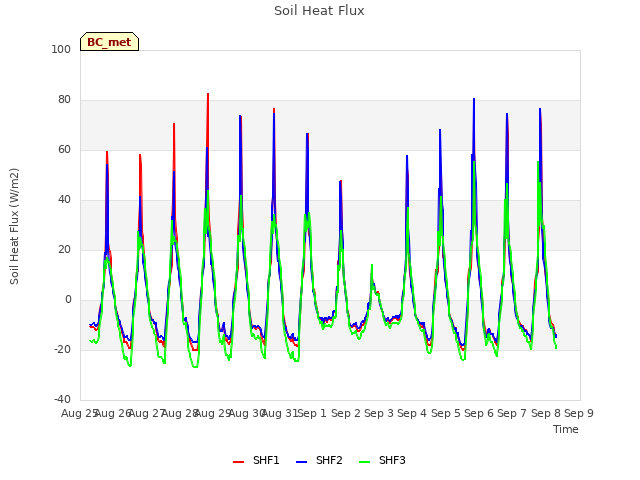Click the Sep 9 x-axis date label
This screenshot has height=480, width=640.
tap(579, 413)
